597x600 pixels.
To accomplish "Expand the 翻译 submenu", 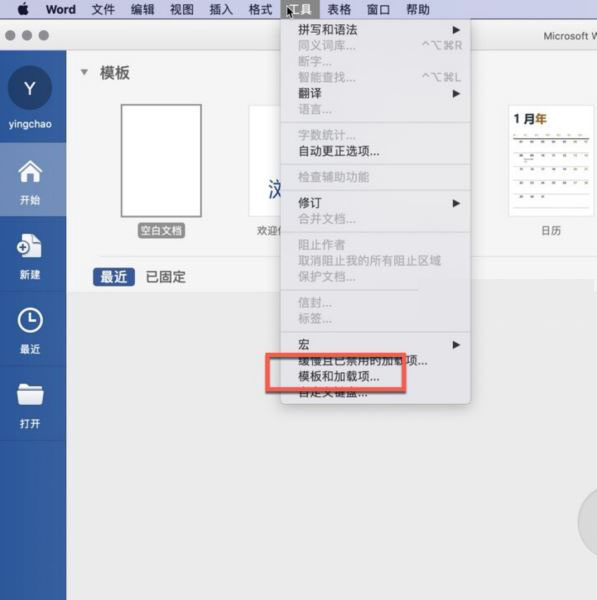I will pyautogui.click(x=375, y=93).
